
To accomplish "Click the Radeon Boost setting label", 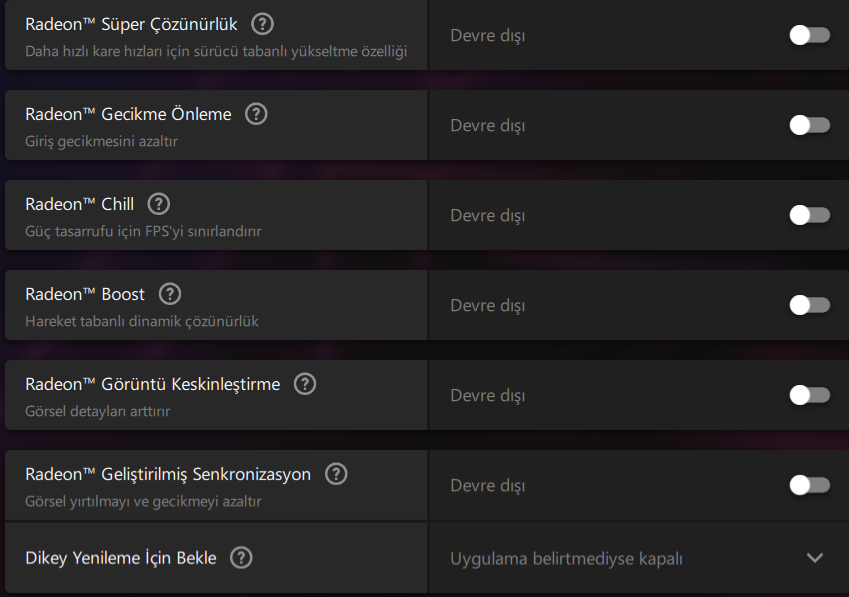I will point(85,294).
